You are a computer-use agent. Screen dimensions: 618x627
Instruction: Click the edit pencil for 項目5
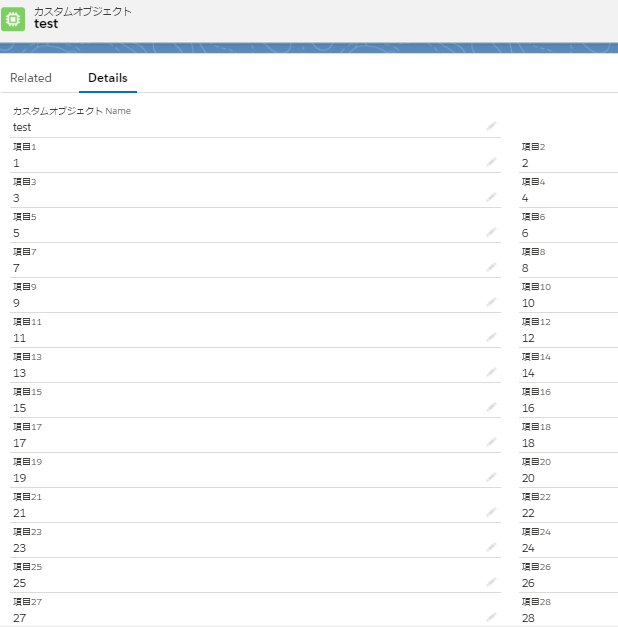click(x=491, y=232)
